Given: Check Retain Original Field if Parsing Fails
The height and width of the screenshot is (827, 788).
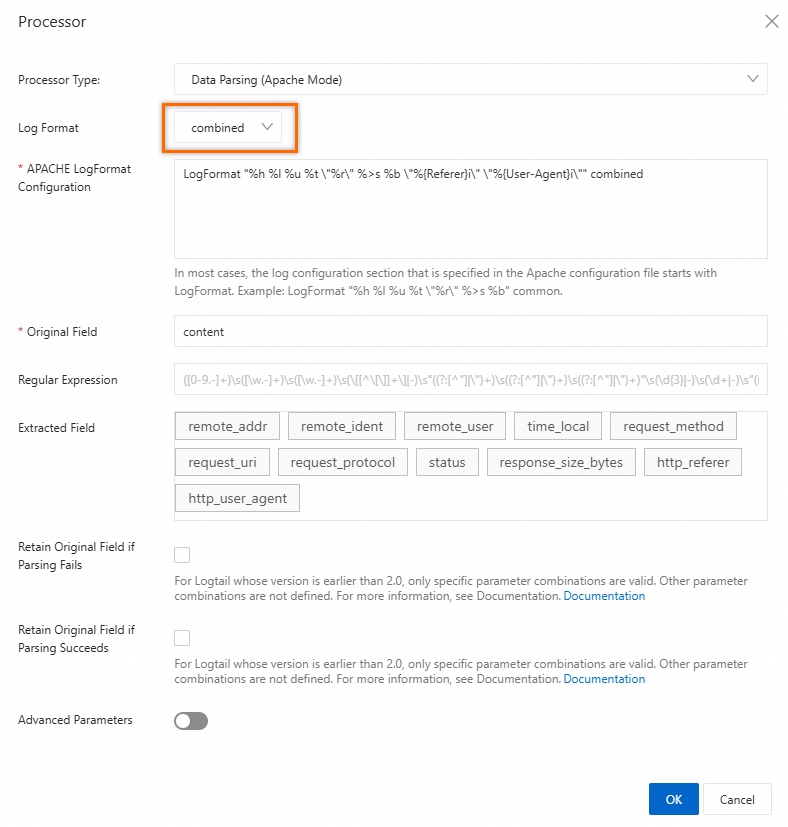Looking at the screenshot, I should [182, 555].
